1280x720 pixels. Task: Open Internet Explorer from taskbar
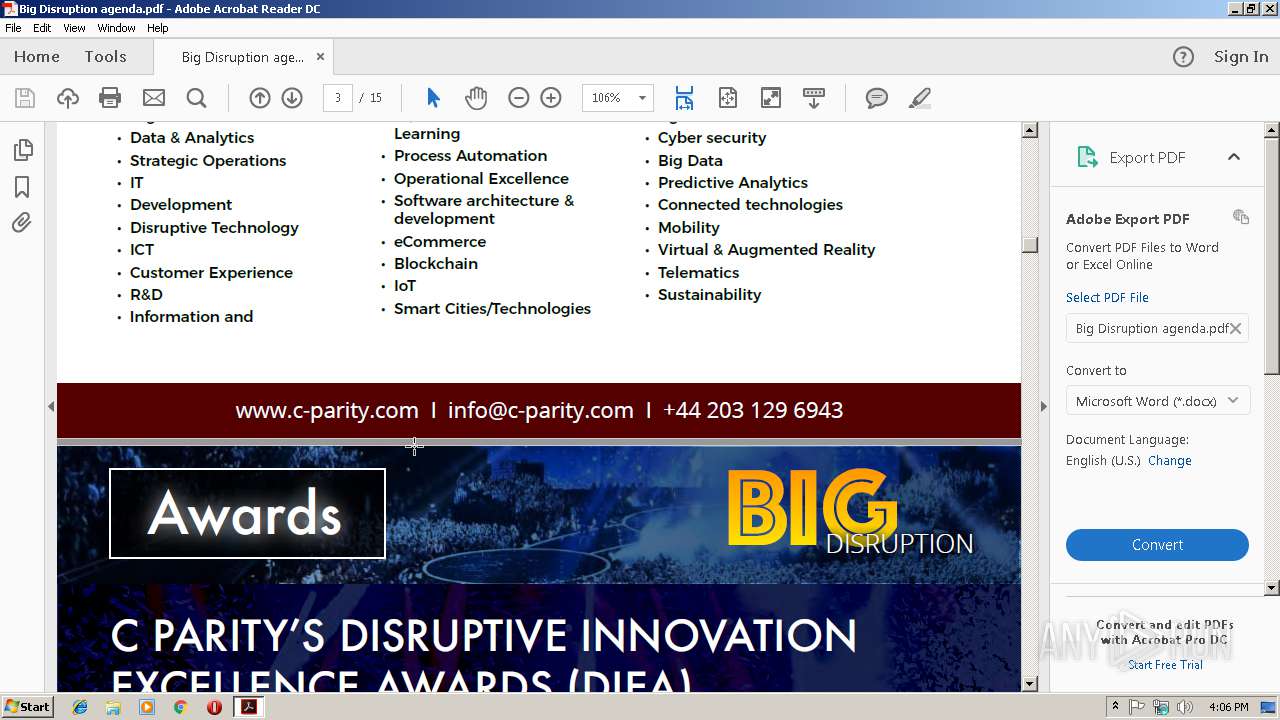(x=80, y=707)
